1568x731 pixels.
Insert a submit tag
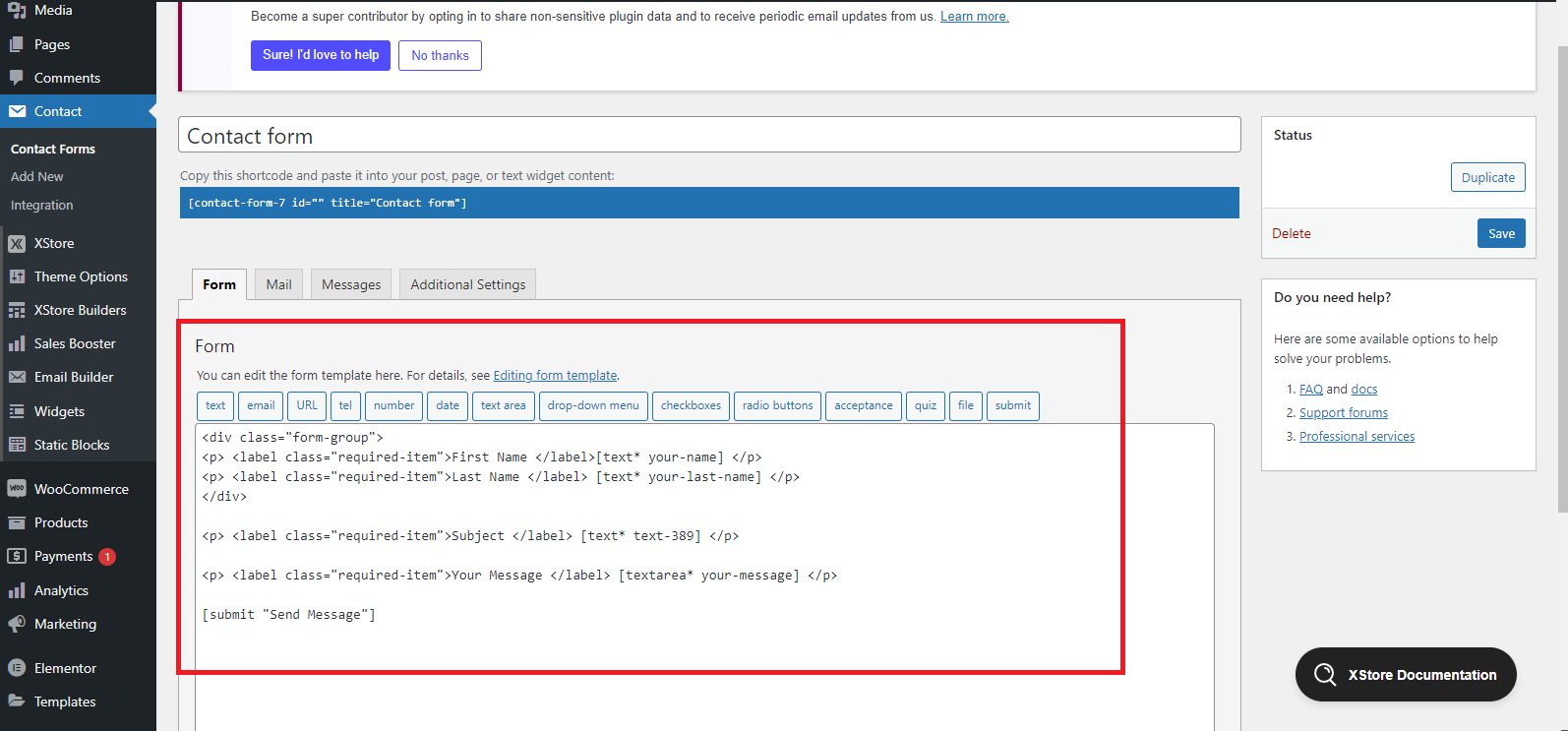click(1013, 405)
